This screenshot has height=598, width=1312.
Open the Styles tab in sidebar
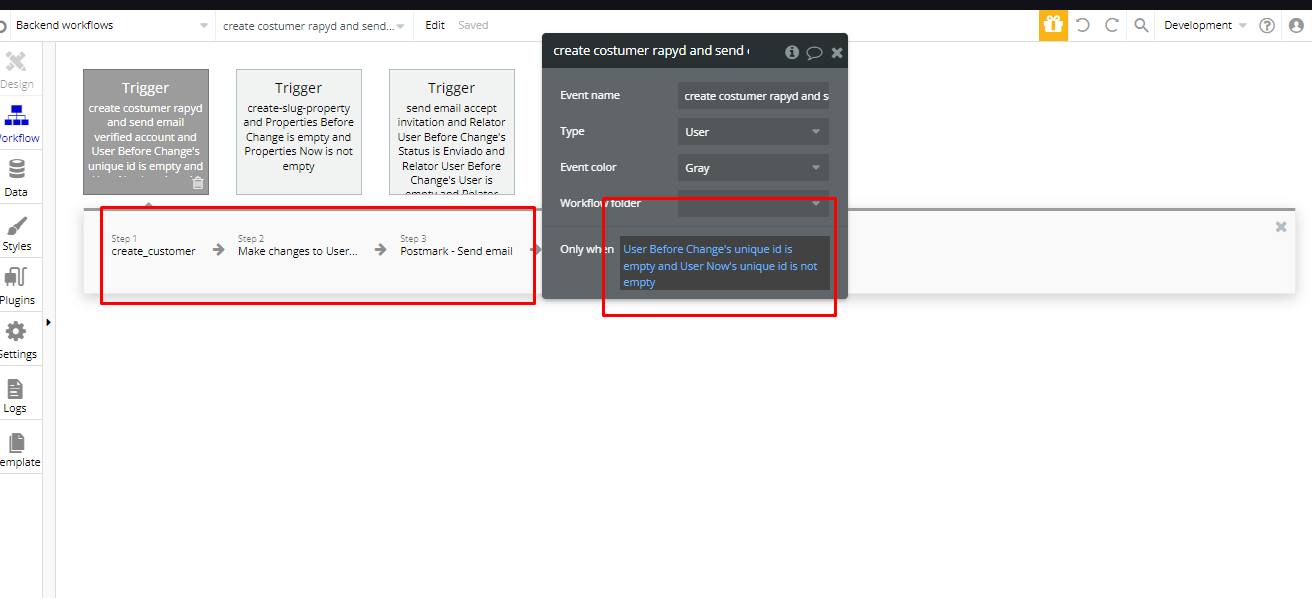pyautogui.click(x=17, y=232)
